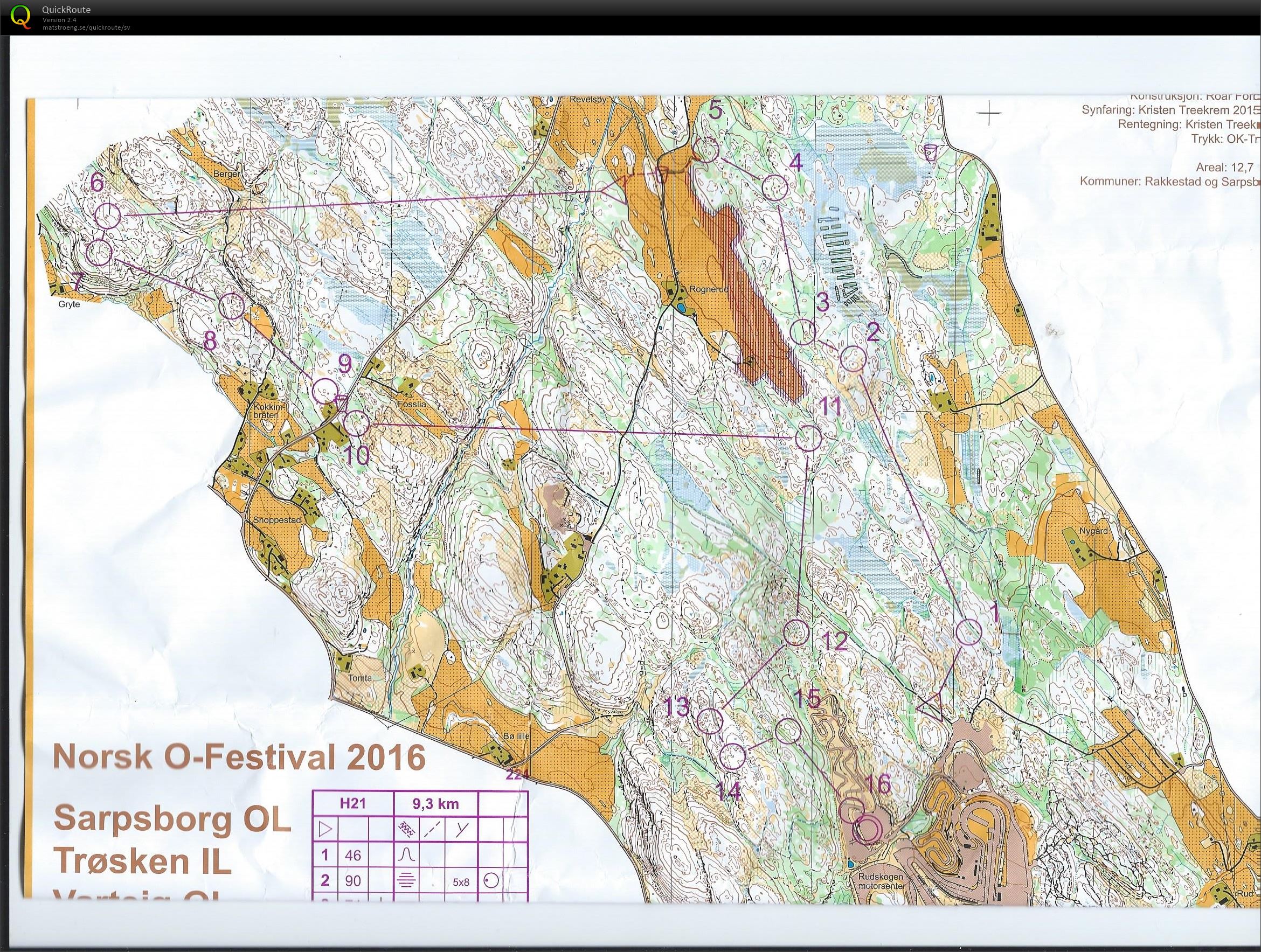Click the Norsk O-Festival 2016 heading

(x=239, y=758)
